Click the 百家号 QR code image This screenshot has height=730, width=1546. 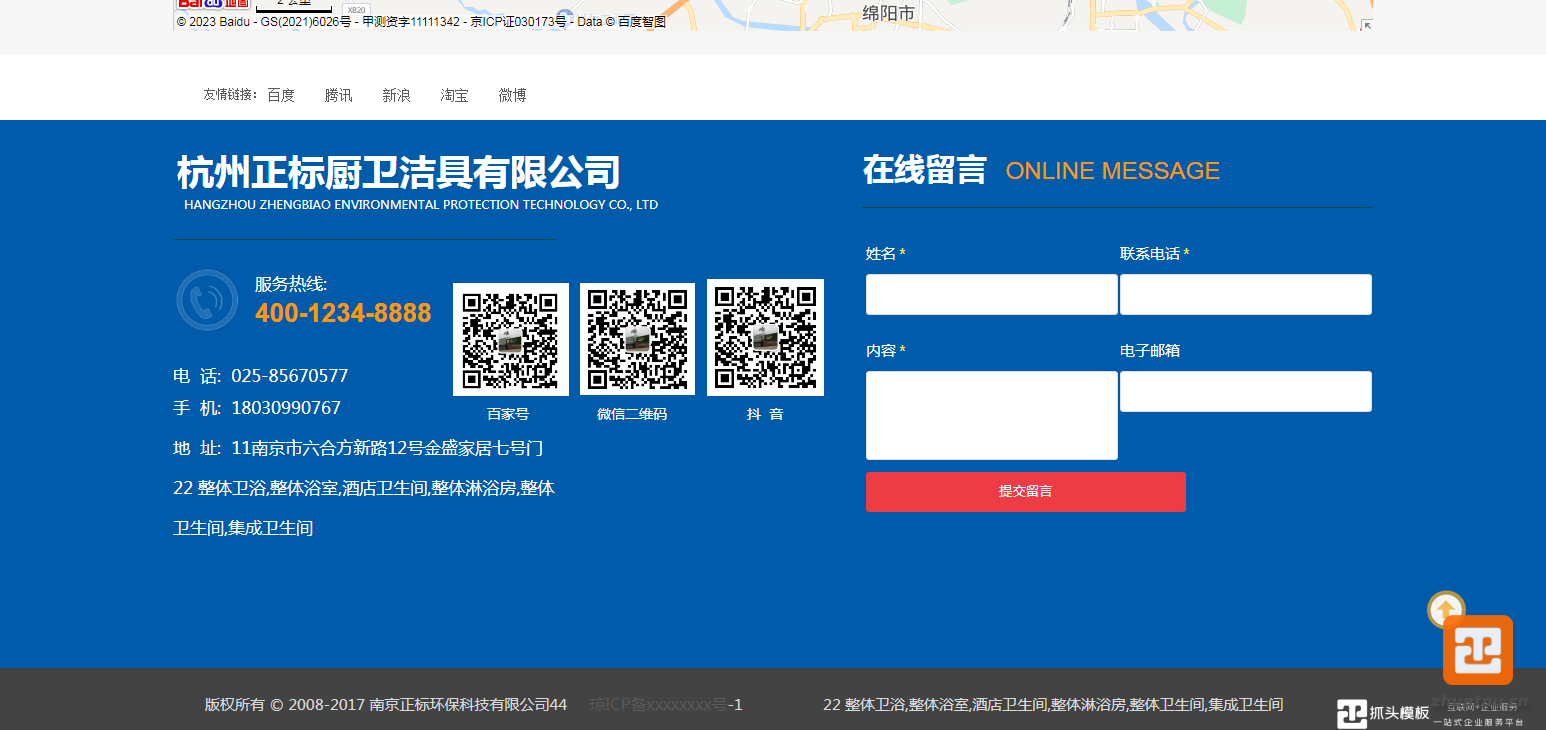pos(510,339)
